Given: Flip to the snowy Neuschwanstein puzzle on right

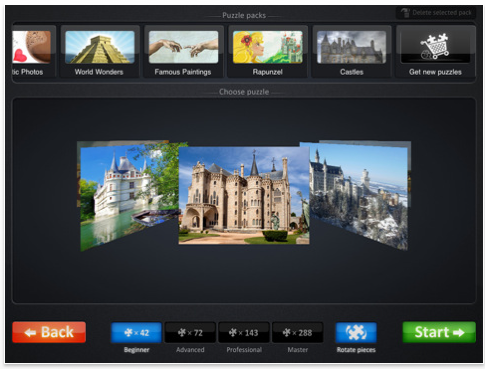Looking at the screenshot, I should click(359, 196).
